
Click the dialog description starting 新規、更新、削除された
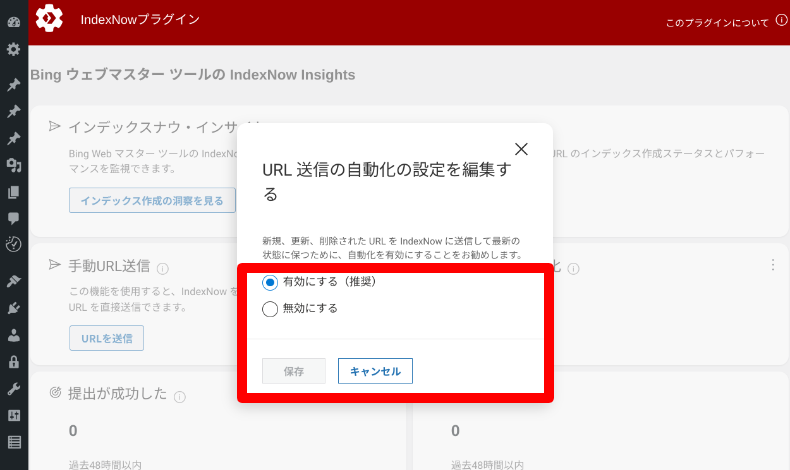[392, 248]
